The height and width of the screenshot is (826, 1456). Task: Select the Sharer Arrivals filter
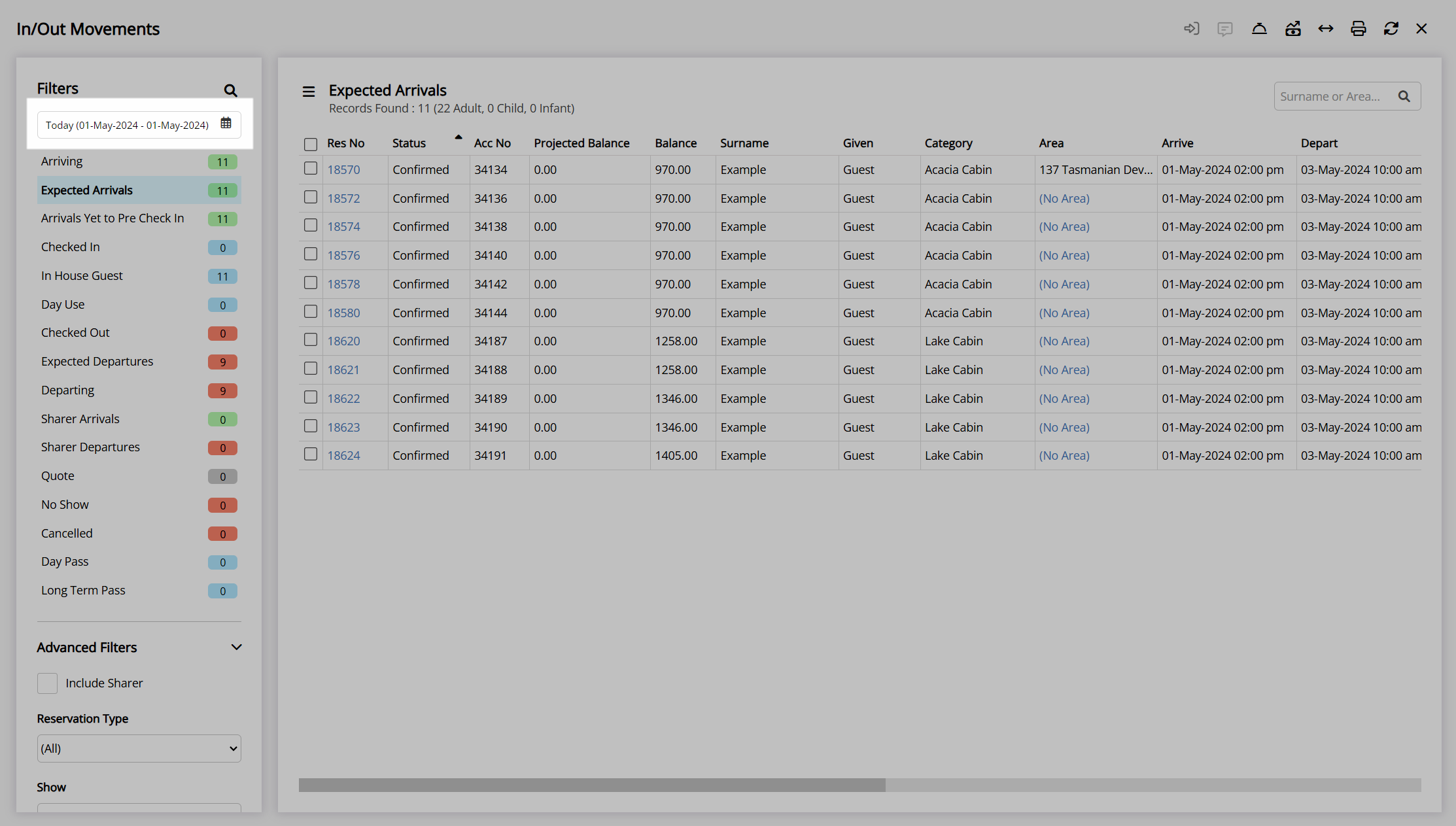pos(139,419)
